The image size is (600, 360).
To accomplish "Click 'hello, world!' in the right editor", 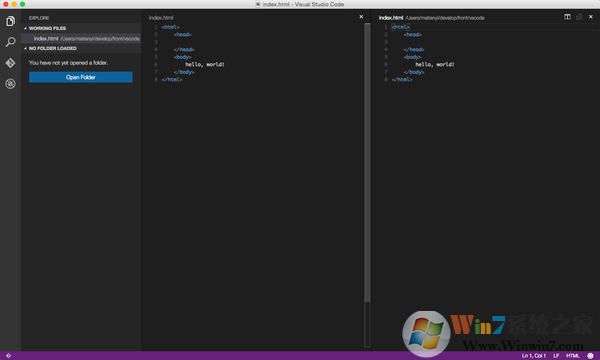I will tap(435, 64).
